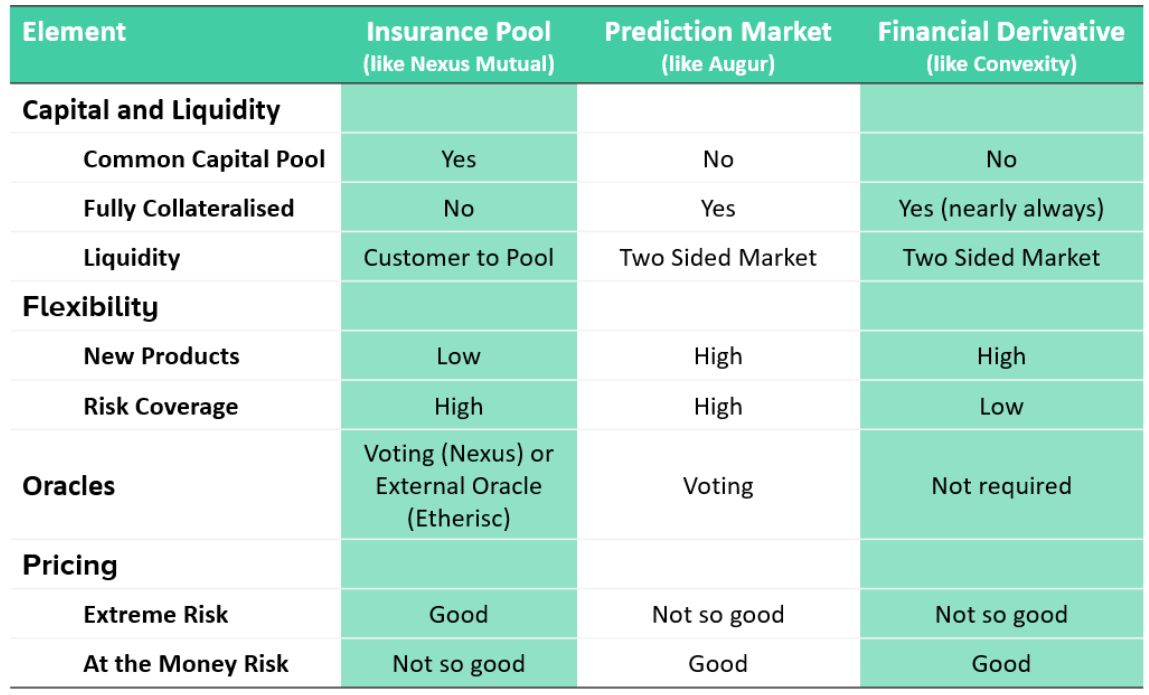Click the Fully Collateralised row label

point(188,208)
